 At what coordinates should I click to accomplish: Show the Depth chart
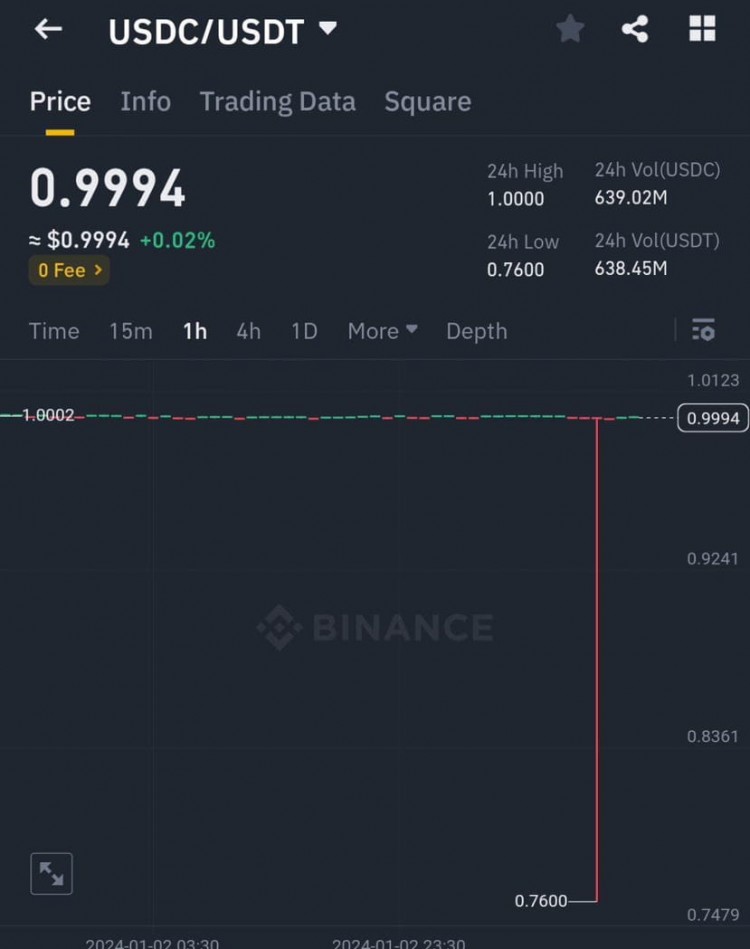pyautogui.click(x=476, y=331)
